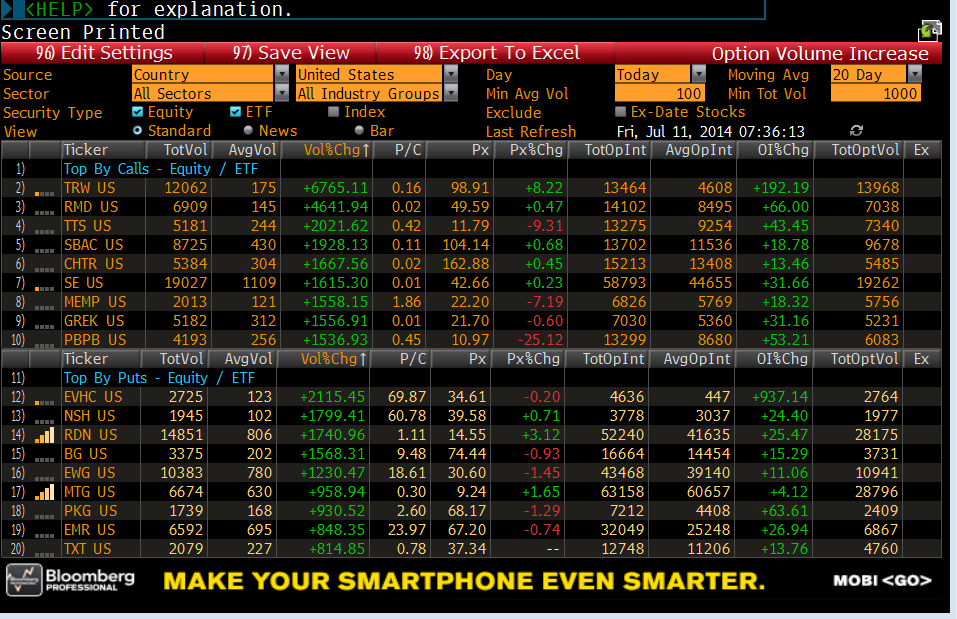Open the Moving Avg 20 Day dropdown

(914, 74)
